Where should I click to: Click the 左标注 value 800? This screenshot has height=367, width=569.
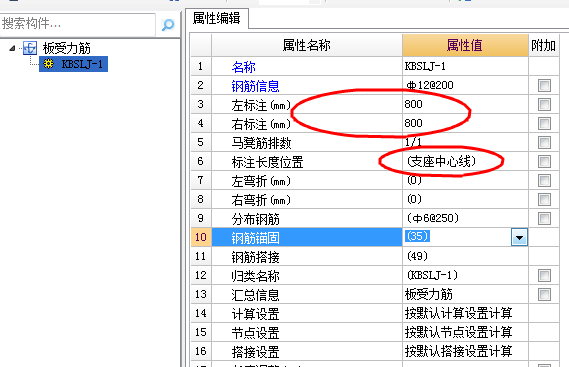coord(465,104)
